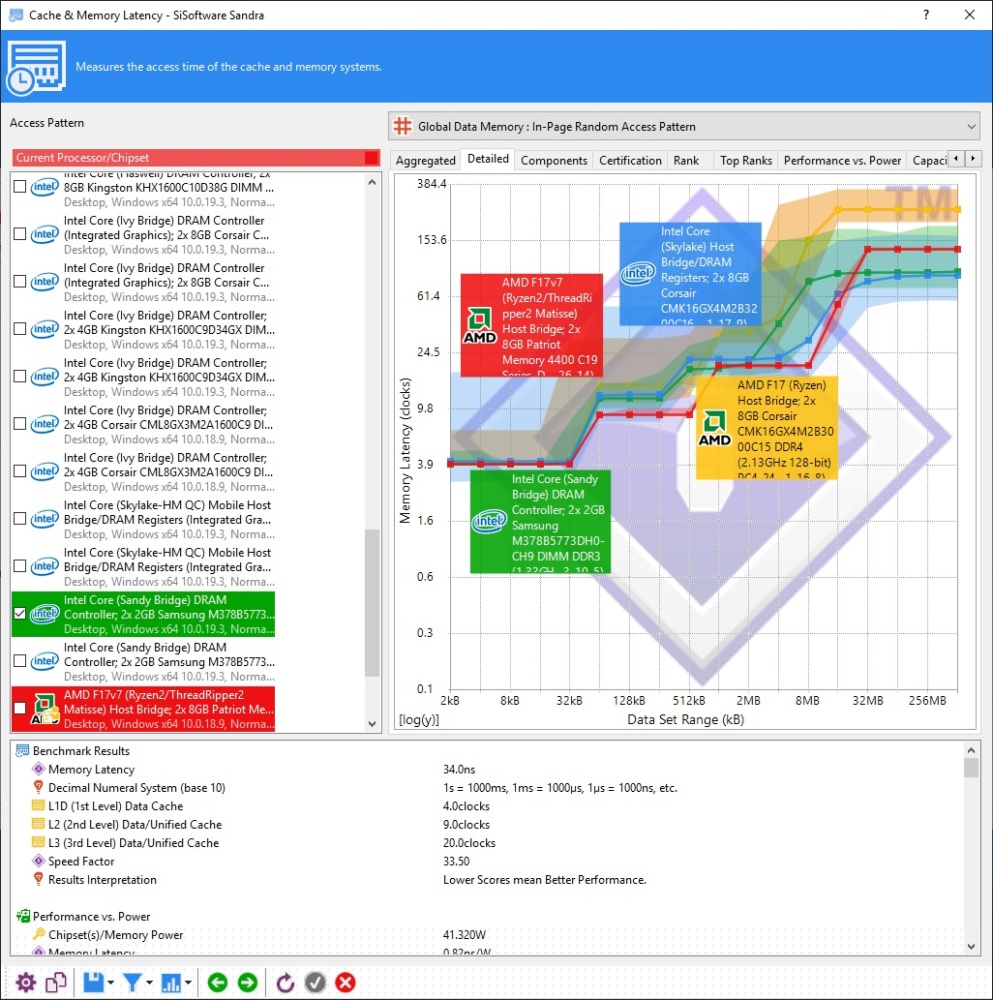The height and width of the screenshot is (1000, 993).
Task: Go back with the green left arrow
Action: click(x=217, y=982)
